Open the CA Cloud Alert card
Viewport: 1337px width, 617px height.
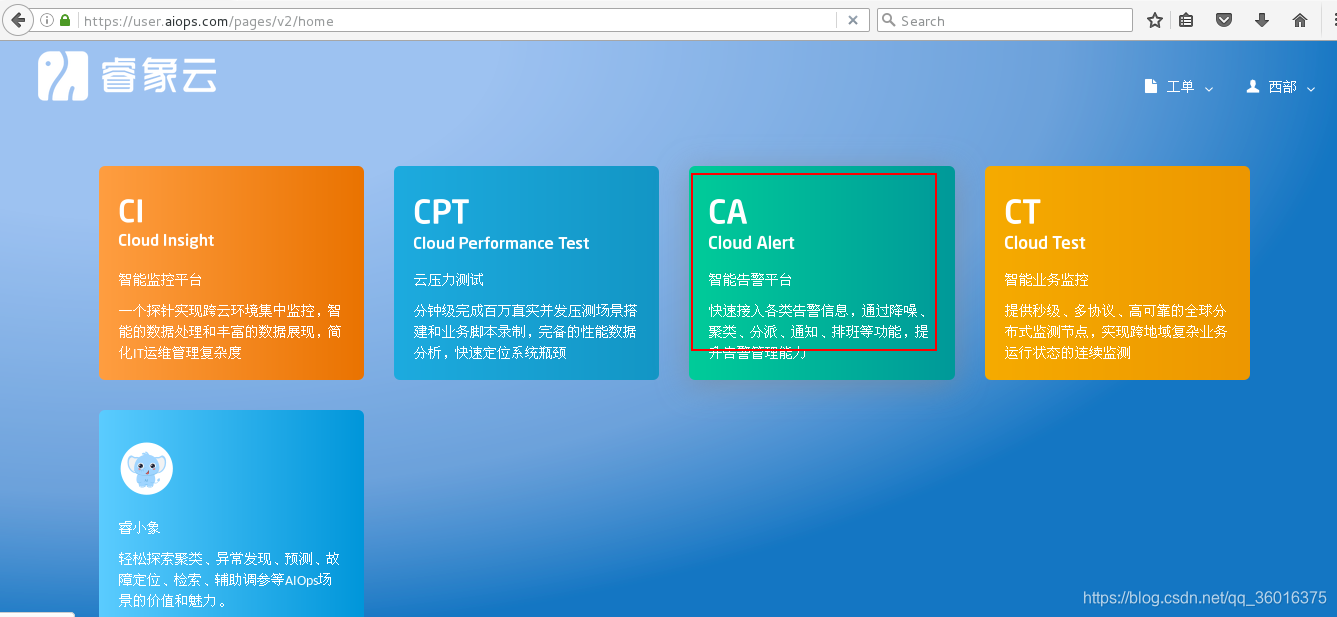[x=822, y=273]
